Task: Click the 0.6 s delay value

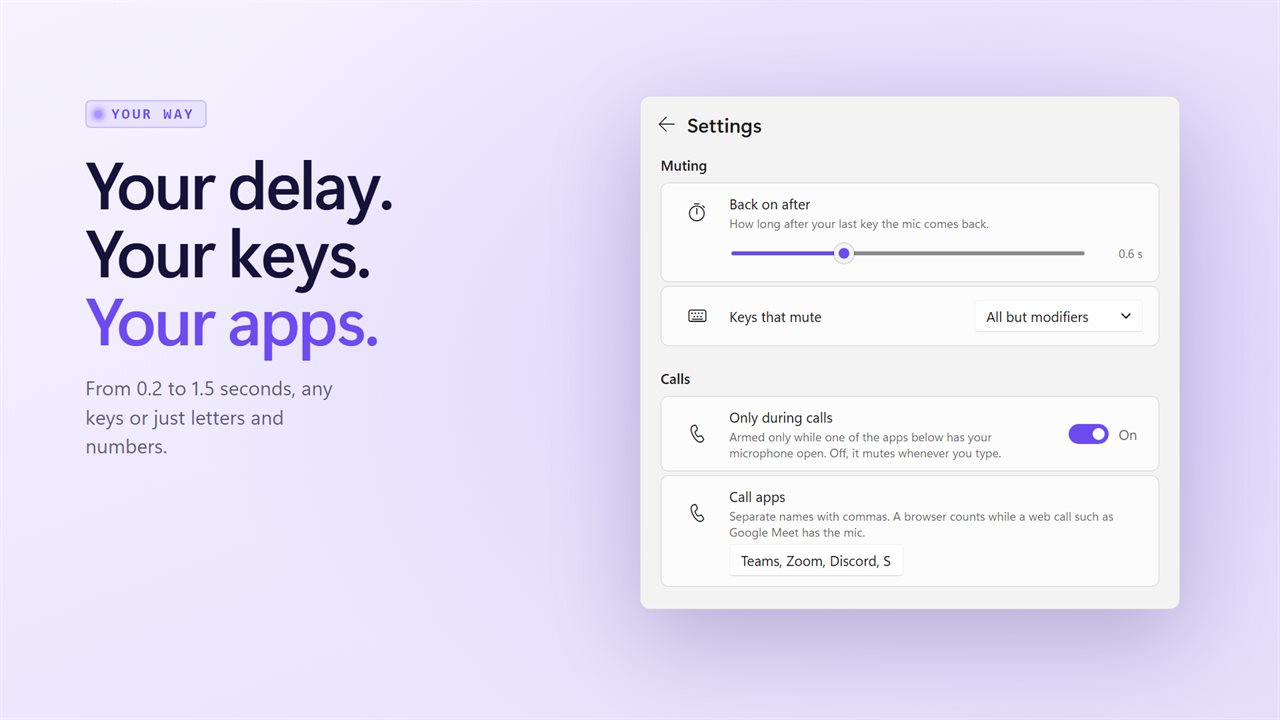Action: (1130, 254)
